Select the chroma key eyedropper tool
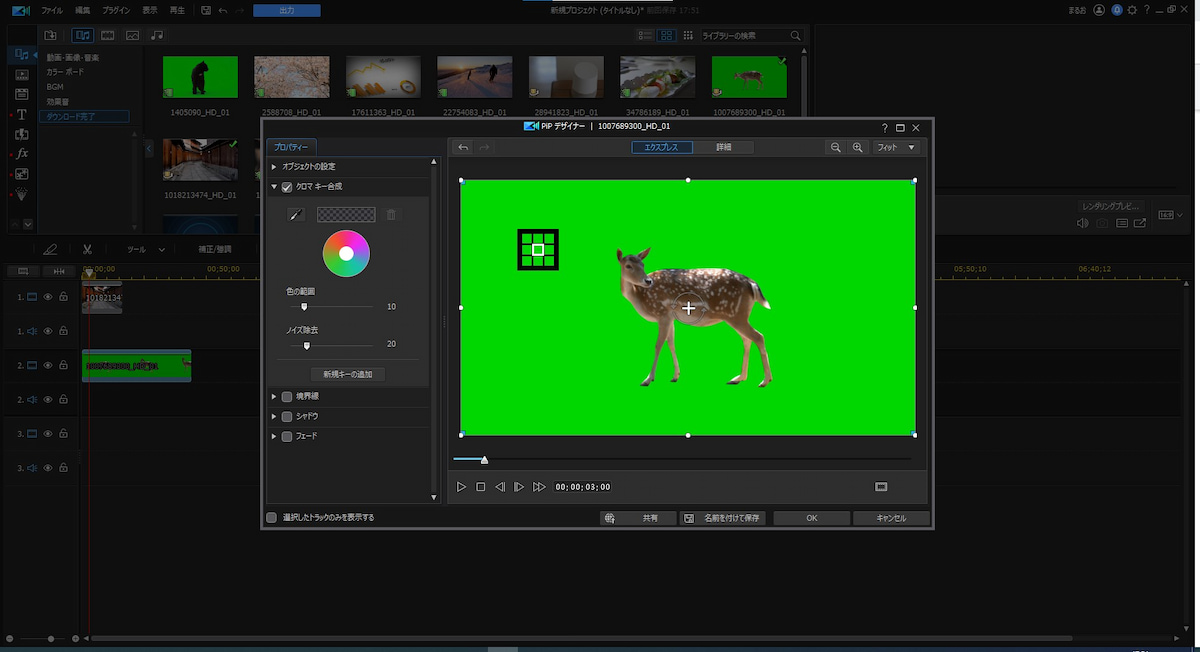 295,215
